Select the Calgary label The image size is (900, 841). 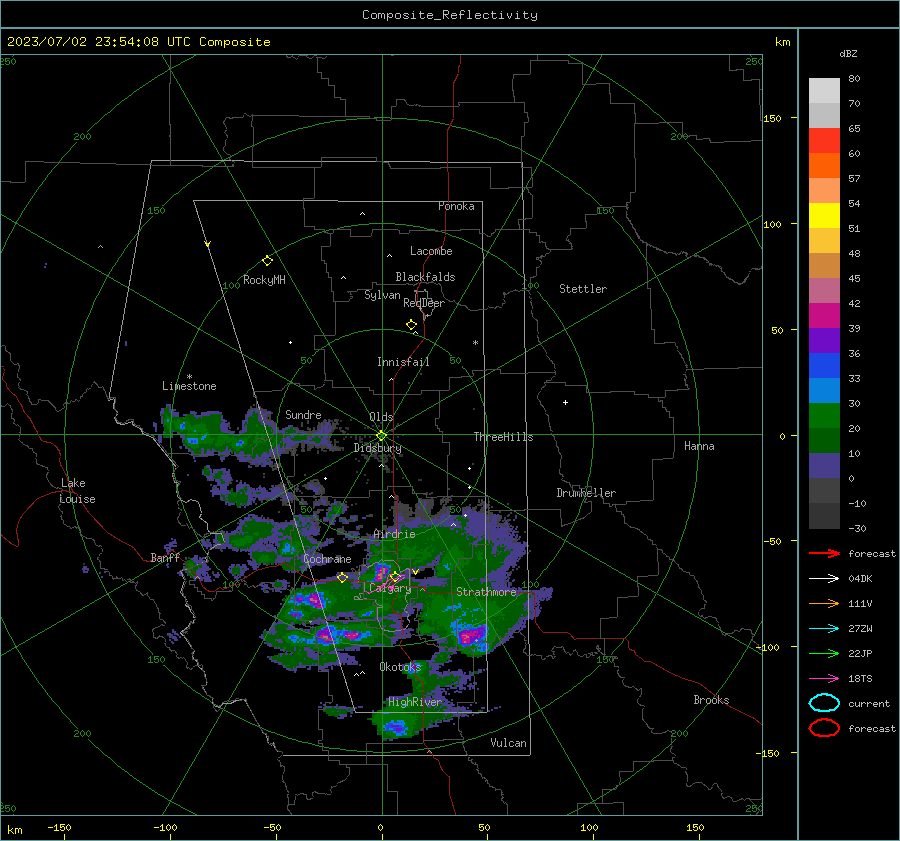(390, 588)
